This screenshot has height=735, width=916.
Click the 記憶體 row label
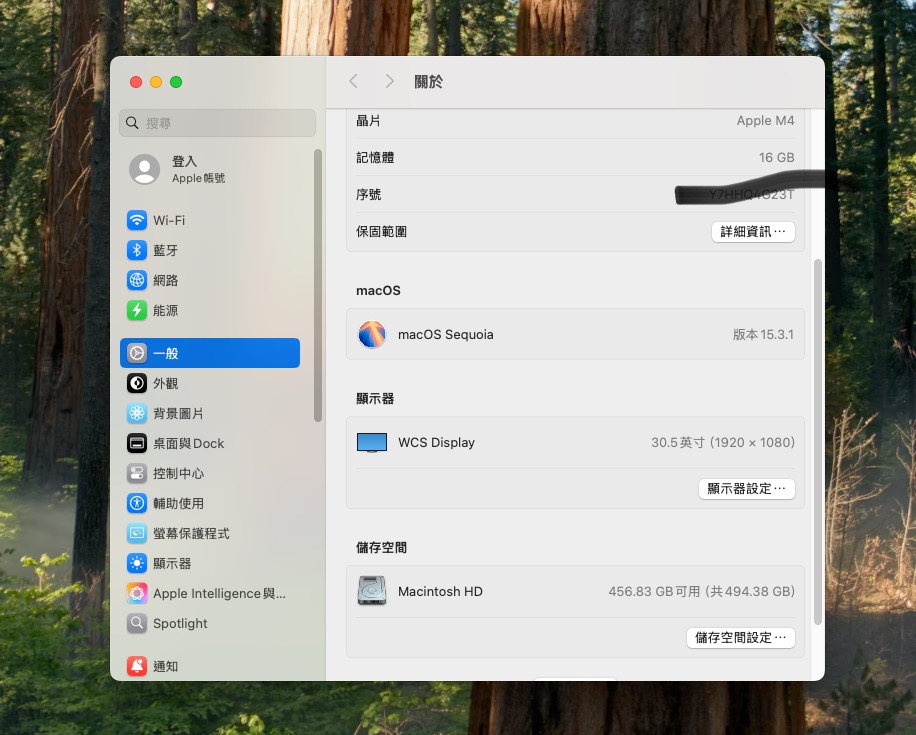pyautogui.click(x=375, y=157)
